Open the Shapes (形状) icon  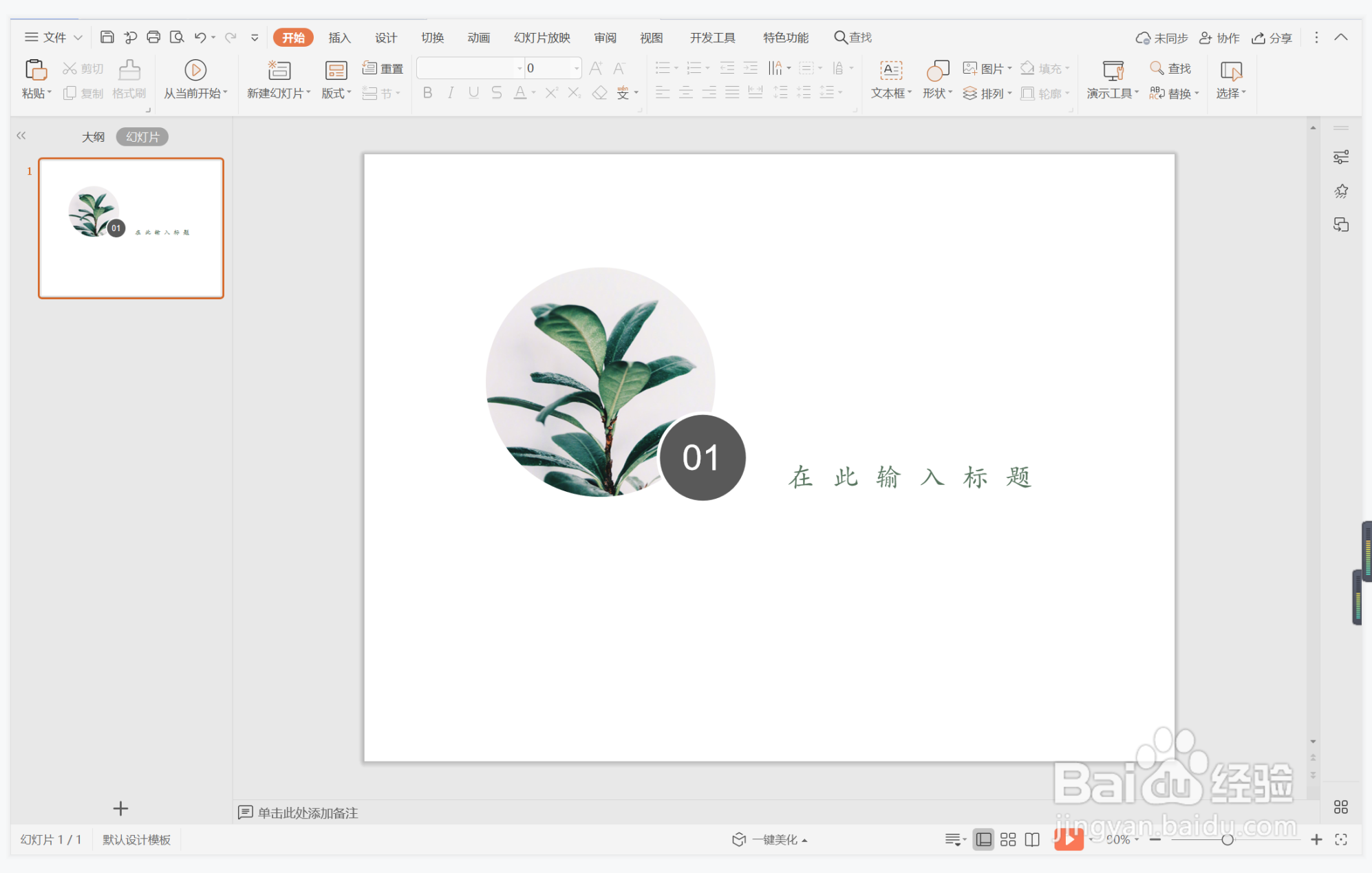click(937, 70)
